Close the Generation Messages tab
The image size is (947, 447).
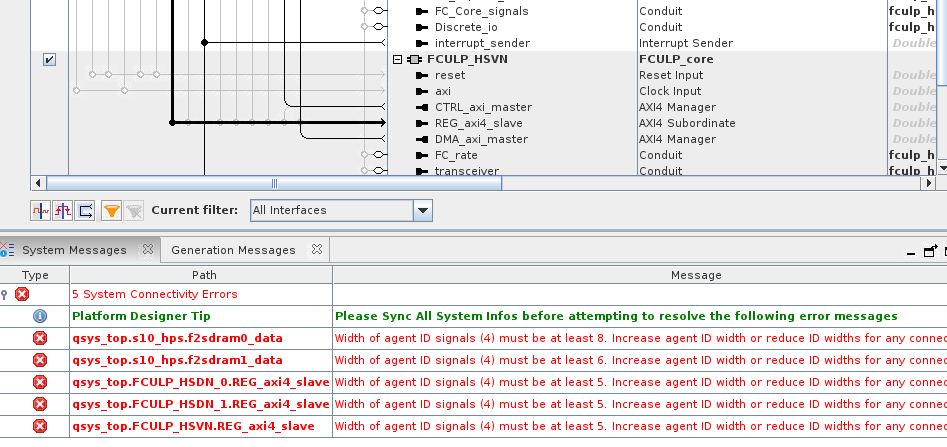(316, 249)
